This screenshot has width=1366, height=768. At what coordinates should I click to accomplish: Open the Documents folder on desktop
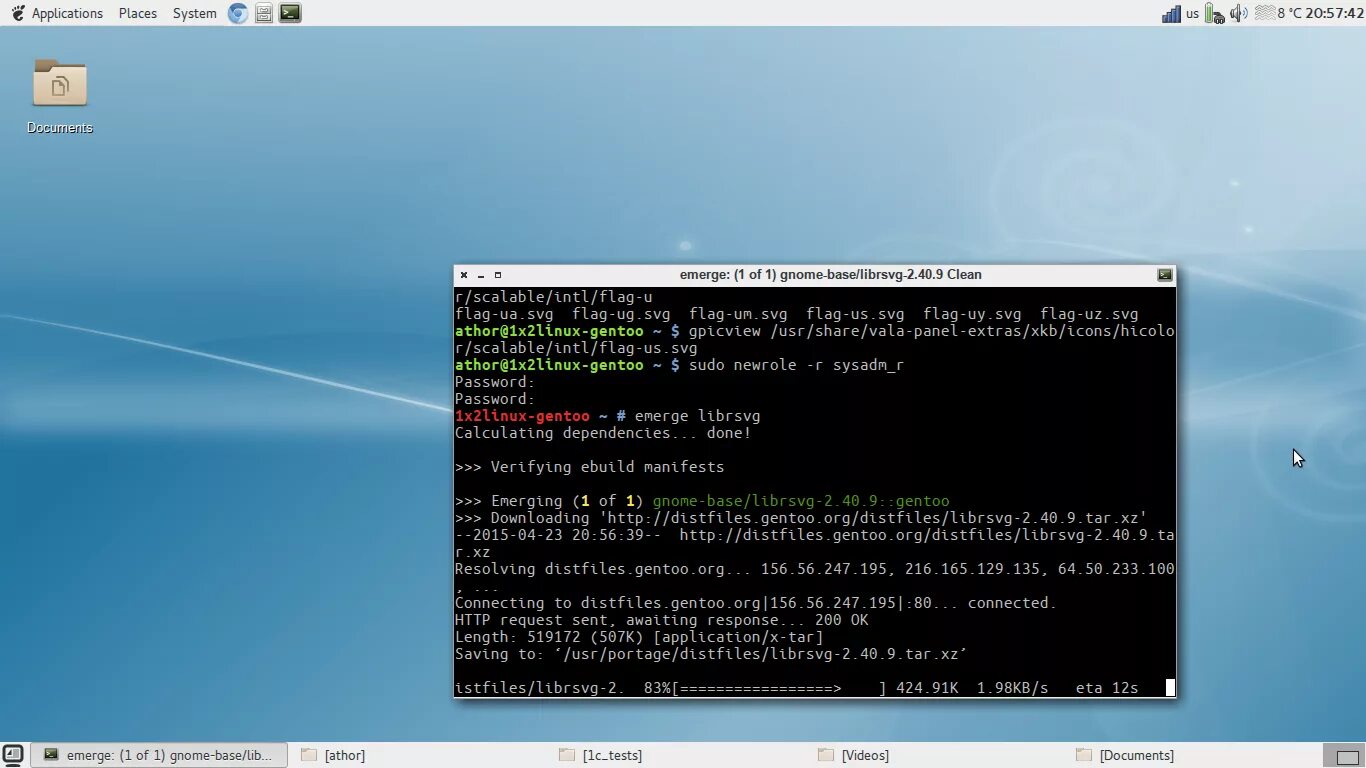[x=60, y=84]
